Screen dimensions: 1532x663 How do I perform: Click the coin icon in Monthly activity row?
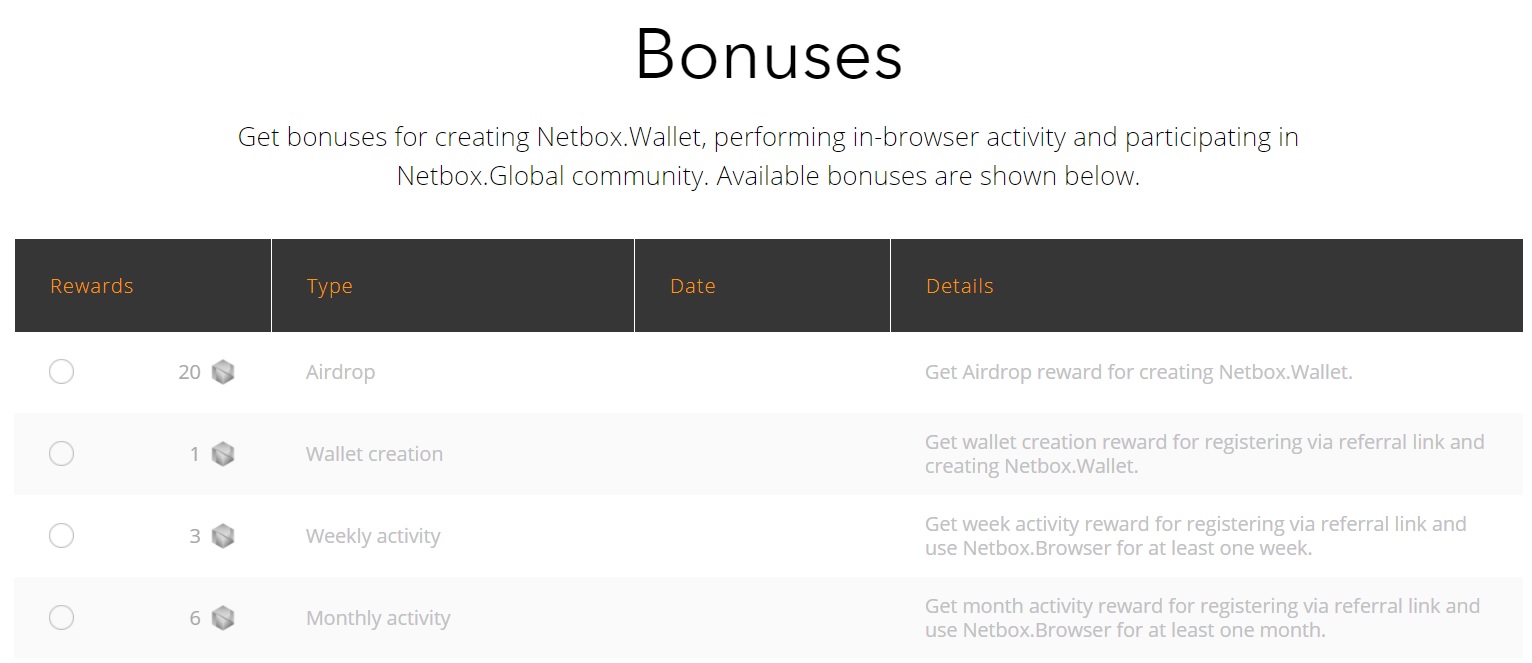click(x=223, y=619)
